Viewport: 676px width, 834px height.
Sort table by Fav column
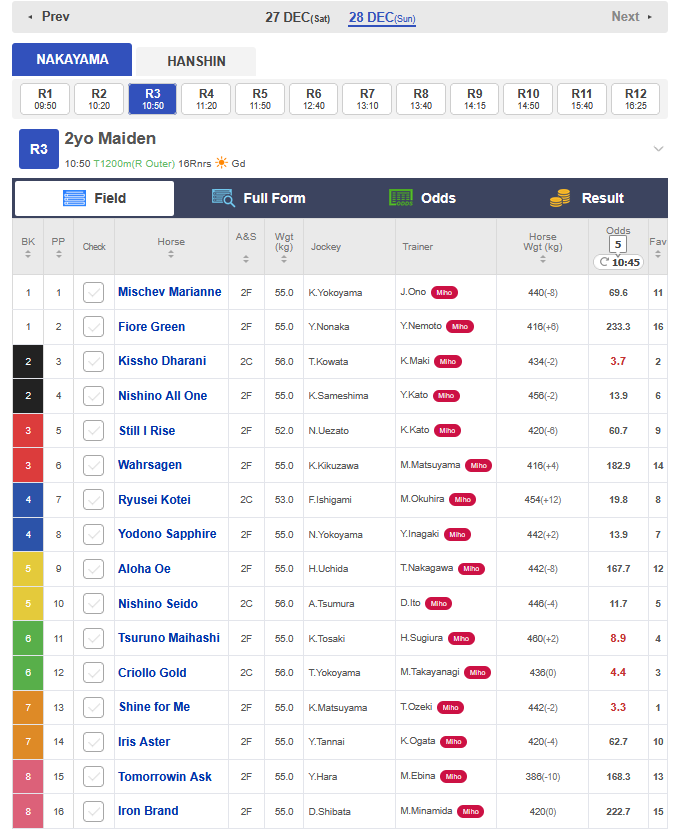658,254
